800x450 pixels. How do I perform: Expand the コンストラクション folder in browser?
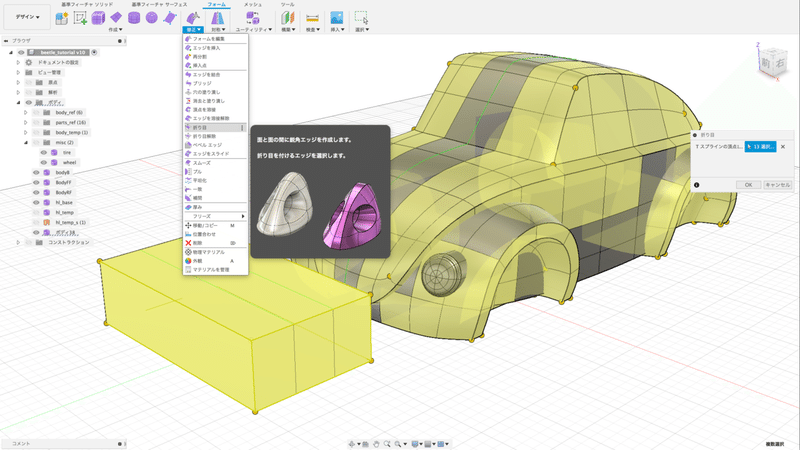pyautogui.click(x=19, y=242)
